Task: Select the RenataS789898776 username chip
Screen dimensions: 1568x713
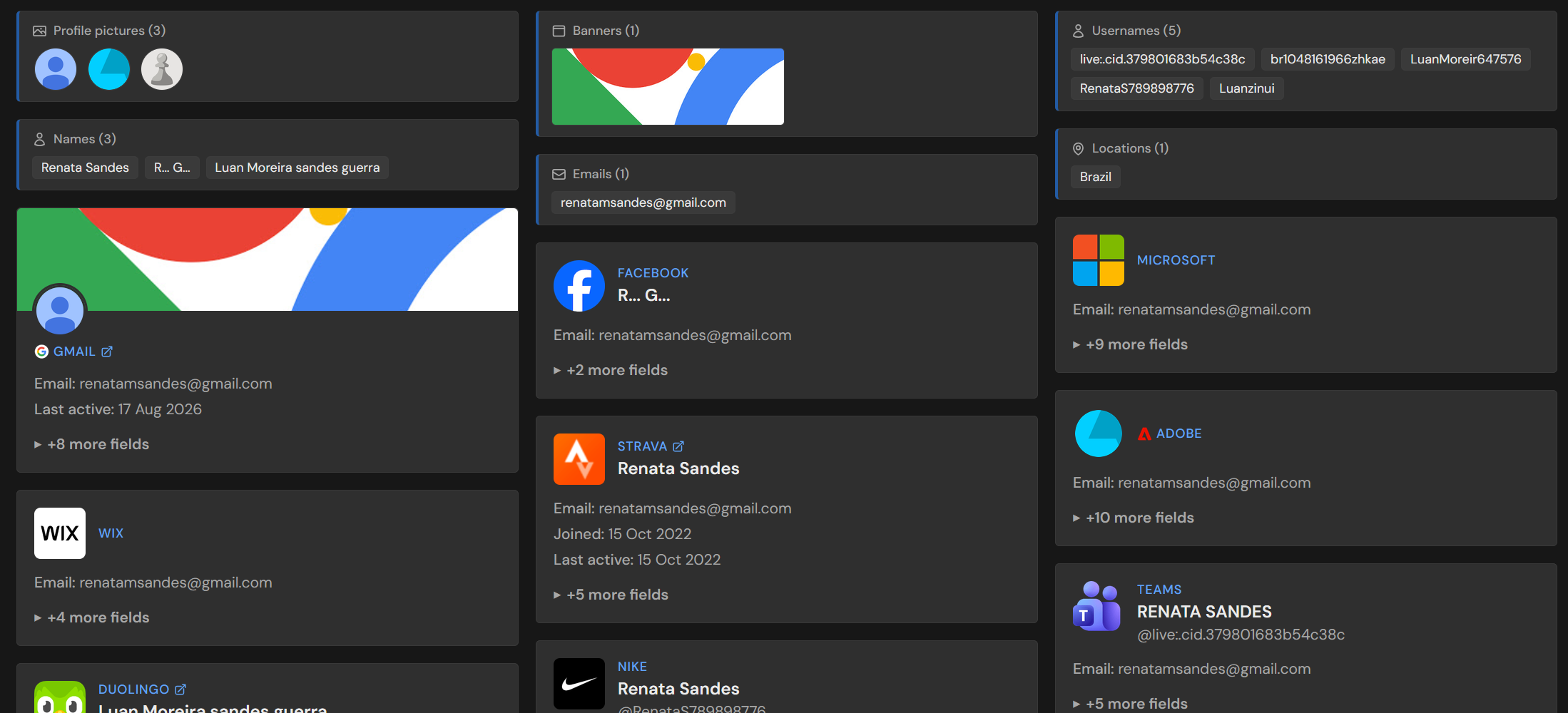Action: tap(1137, 88)
